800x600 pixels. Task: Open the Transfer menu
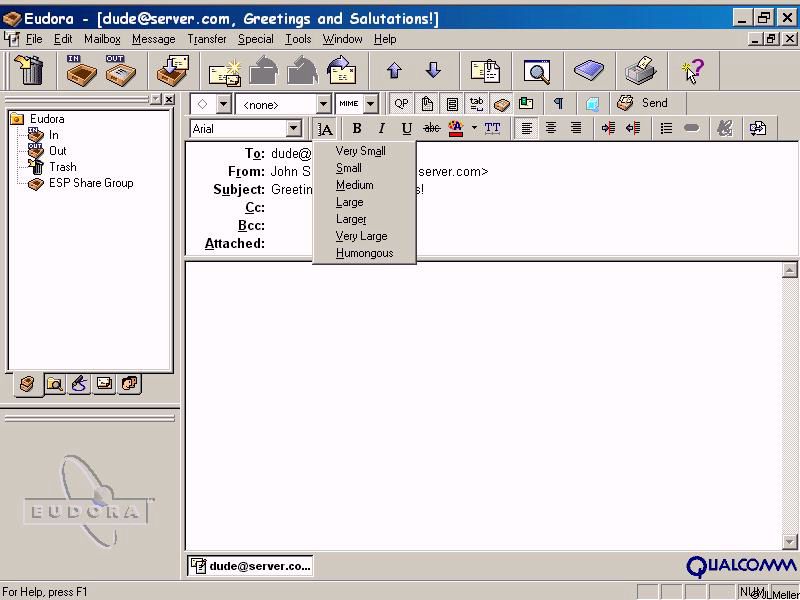click(207, 39)
